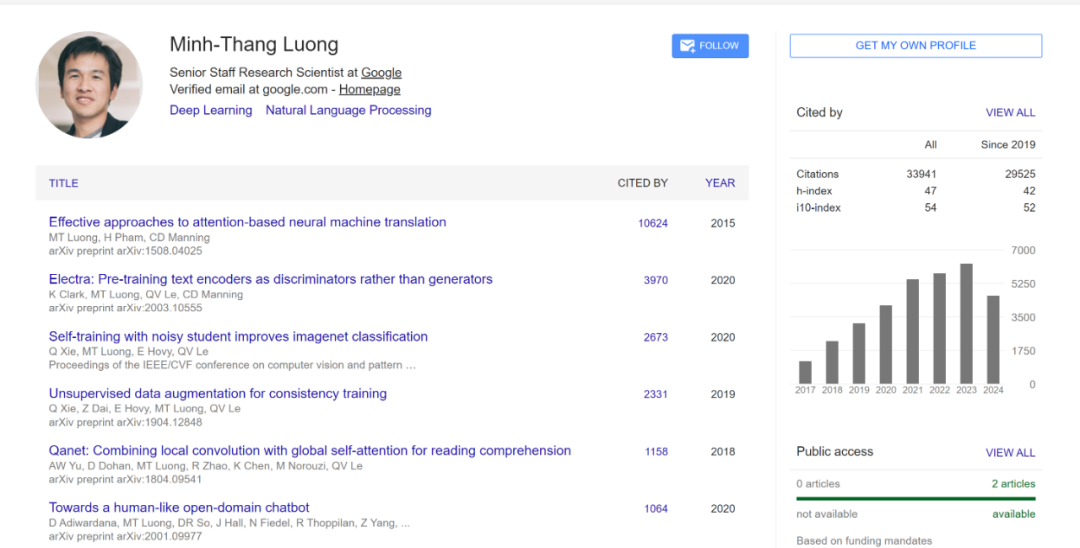1080x548 pixels.
Task: Open the Qanet reading comprehension paper
Action: pyautogui.click(x=310, y=450)
